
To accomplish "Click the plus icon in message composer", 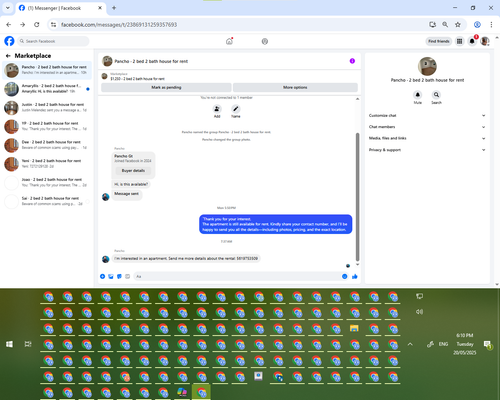I will click(103, 276).
